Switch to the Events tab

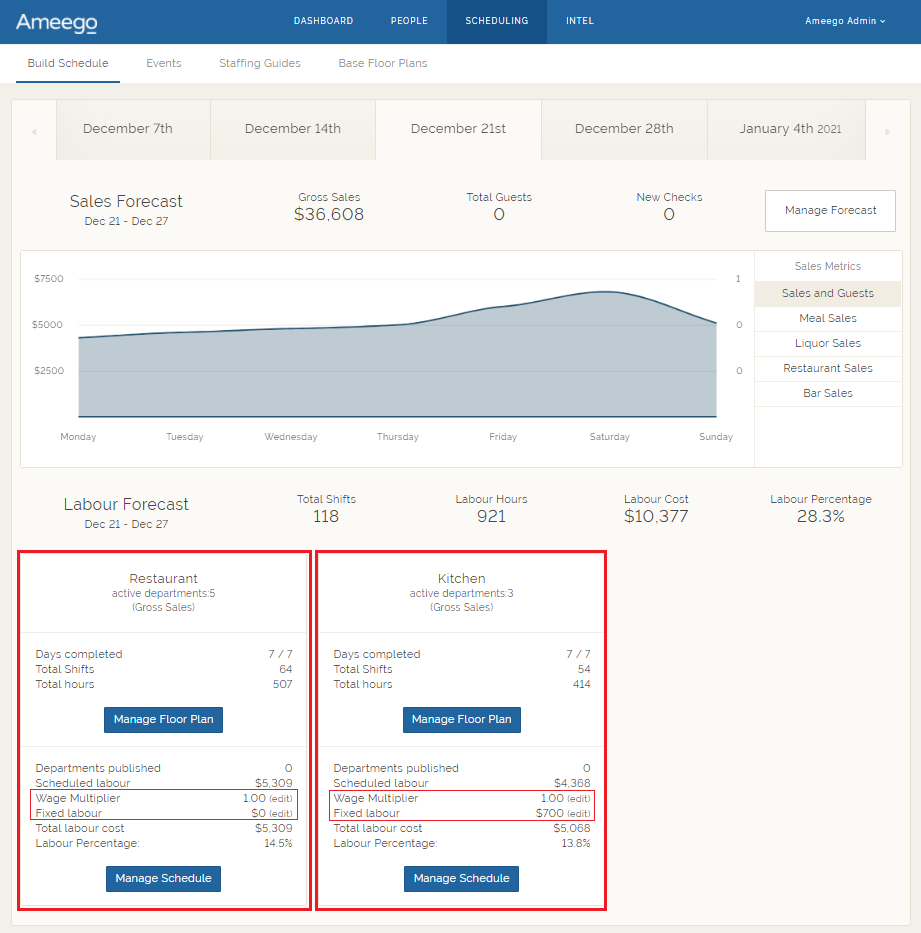[x=163, y=62]
